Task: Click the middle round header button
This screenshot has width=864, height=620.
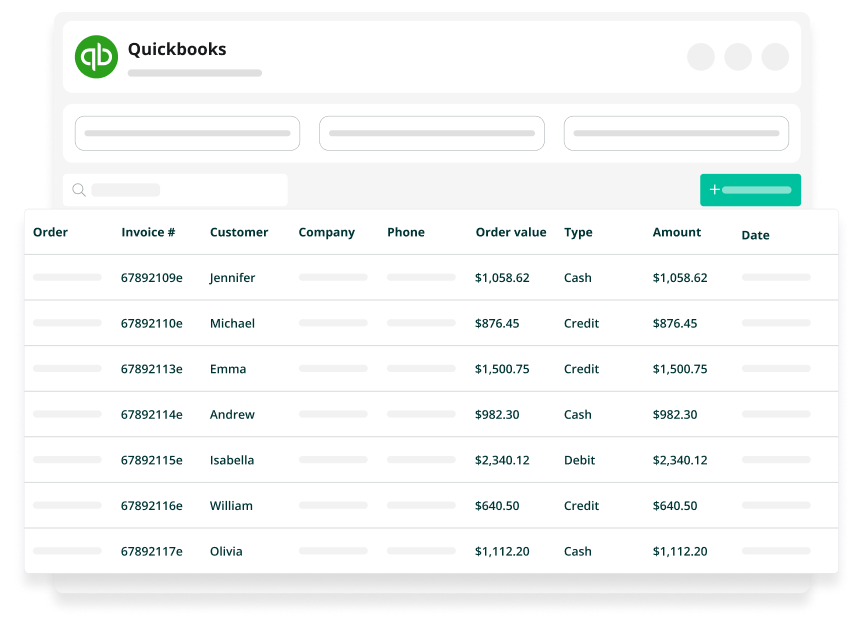Action: coord(738,57)
